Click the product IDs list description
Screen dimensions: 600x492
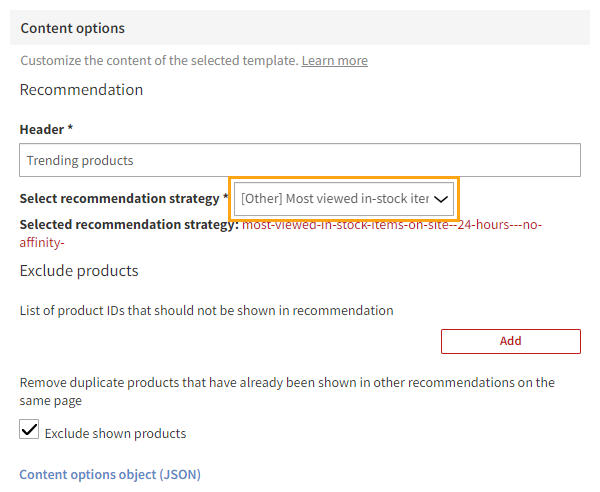pyautogui.click(x=206, y=311)
